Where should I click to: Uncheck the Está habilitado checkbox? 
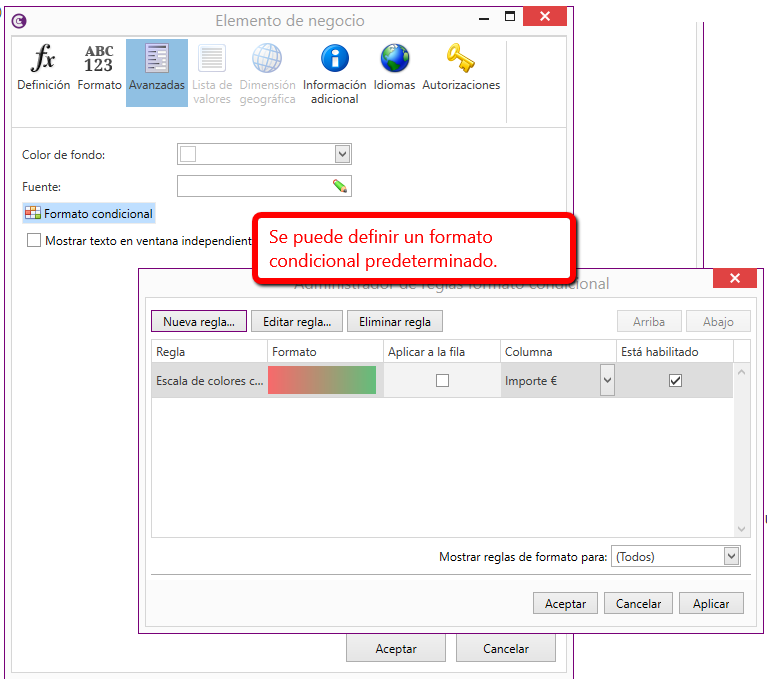pos(675,380)
